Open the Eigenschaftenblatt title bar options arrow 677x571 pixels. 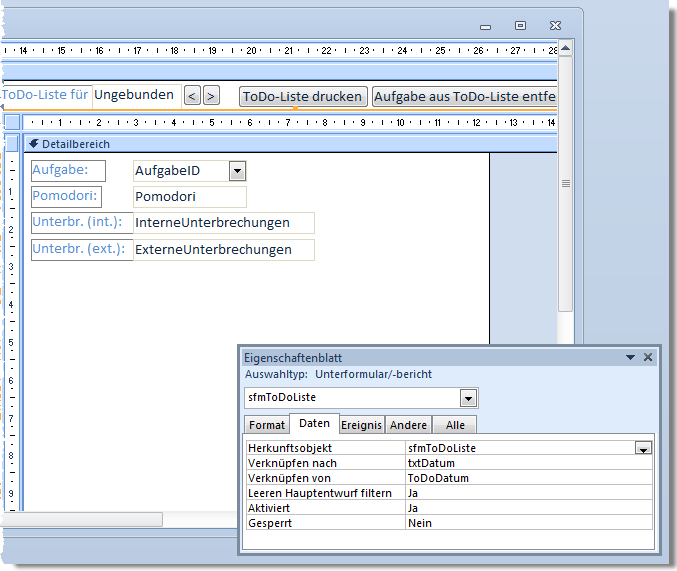(630, 357)
